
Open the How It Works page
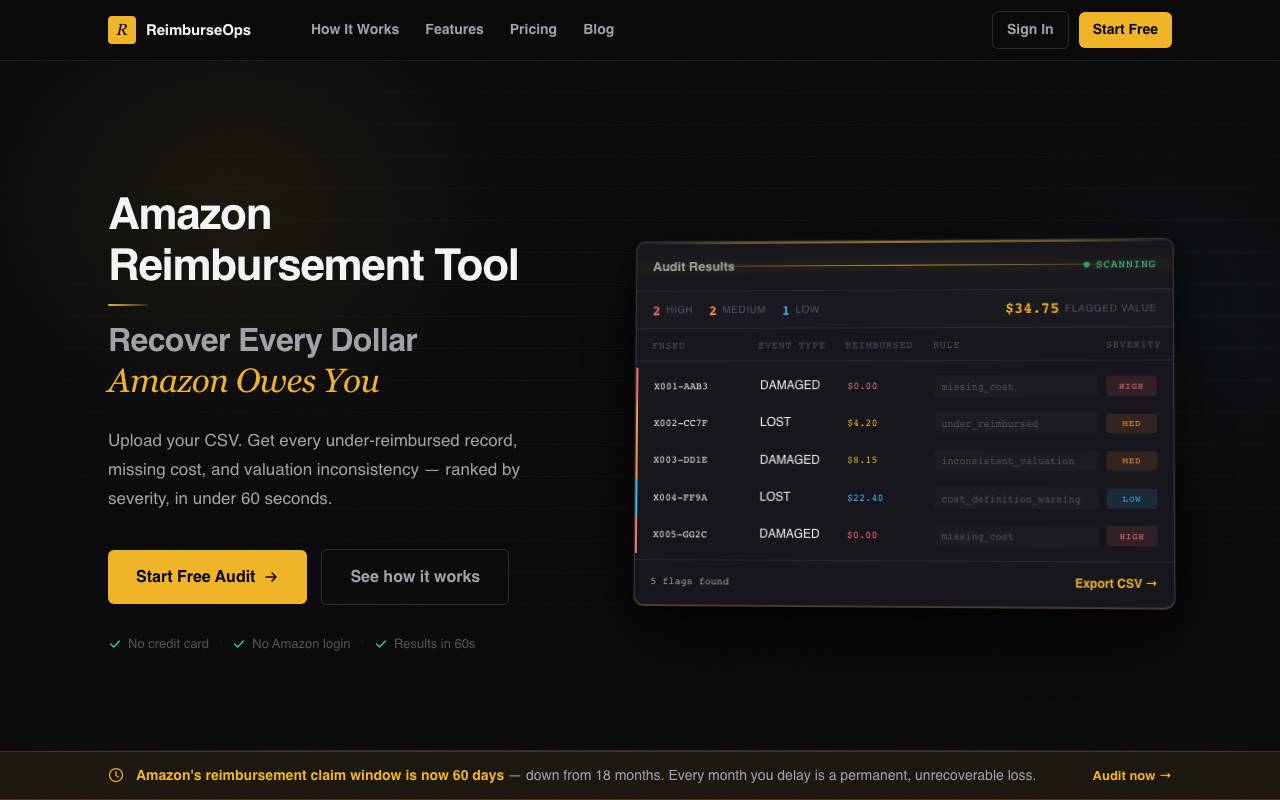tap(355, 29)
